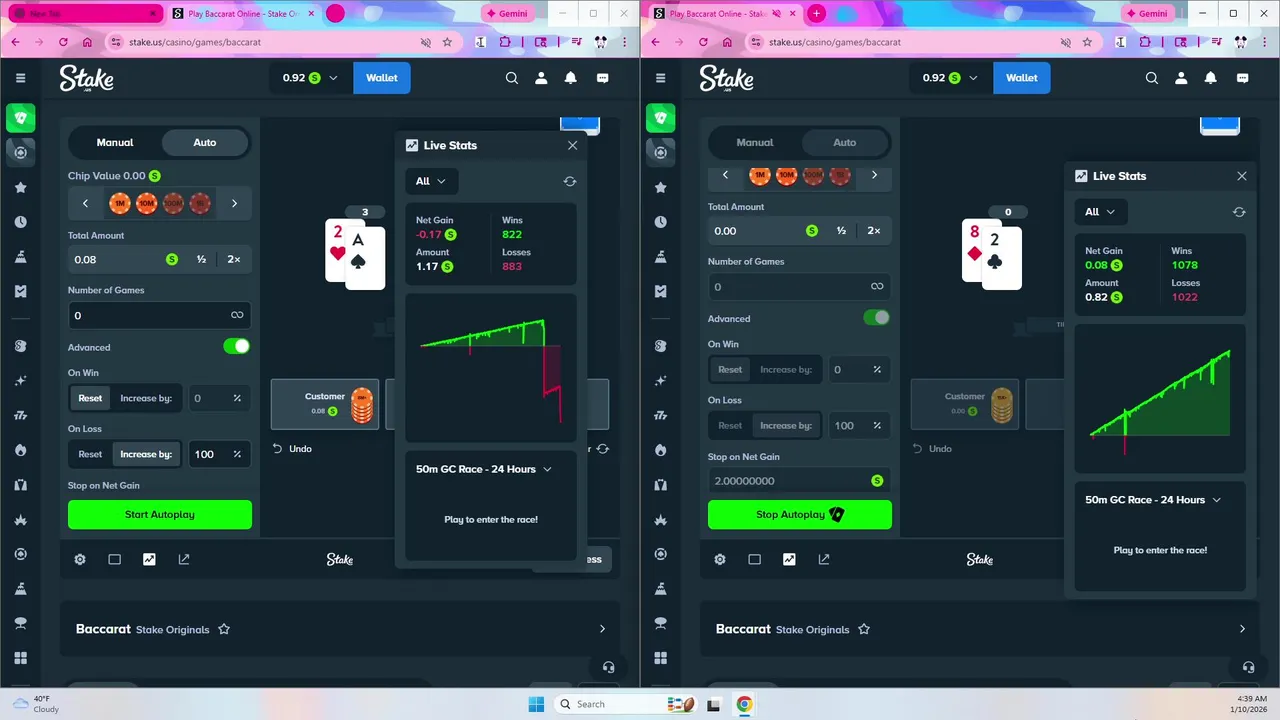Click slots 777 icon in left window sidebar
This screenshot has width=1280, height=720.
click(20, 415)
